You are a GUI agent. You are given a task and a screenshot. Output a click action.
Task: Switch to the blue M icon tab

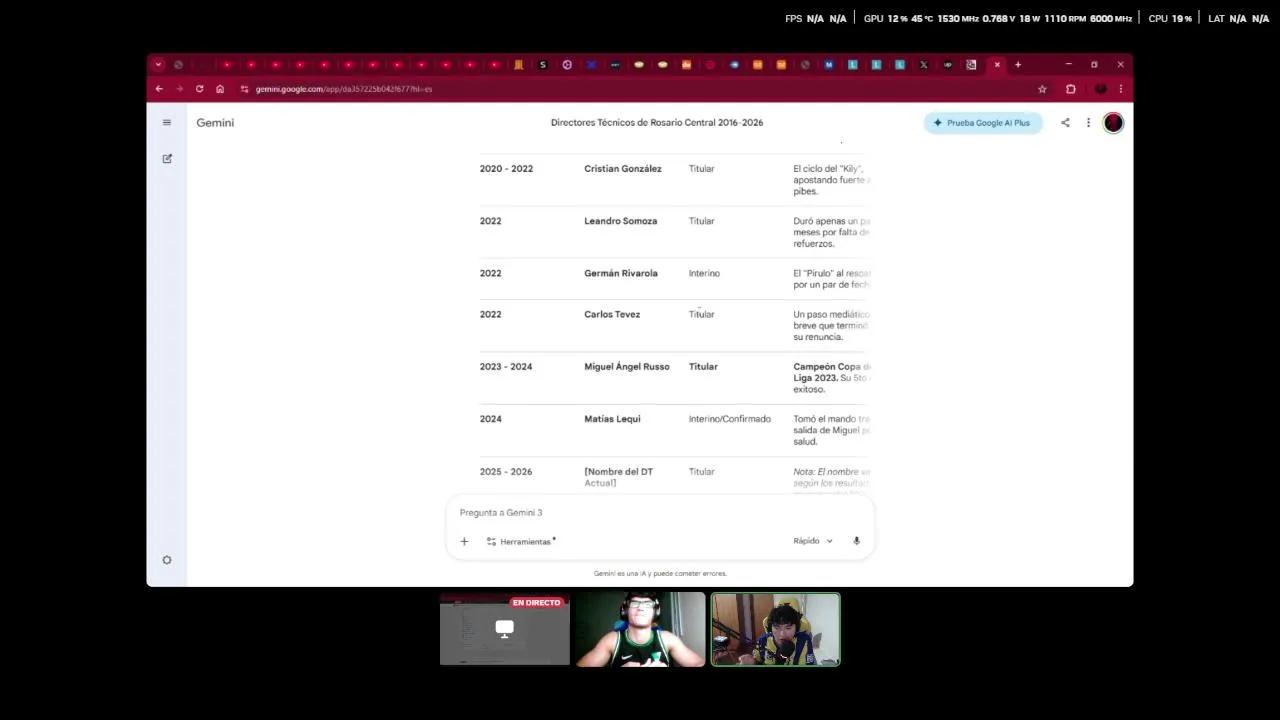(x=829, y=65)
